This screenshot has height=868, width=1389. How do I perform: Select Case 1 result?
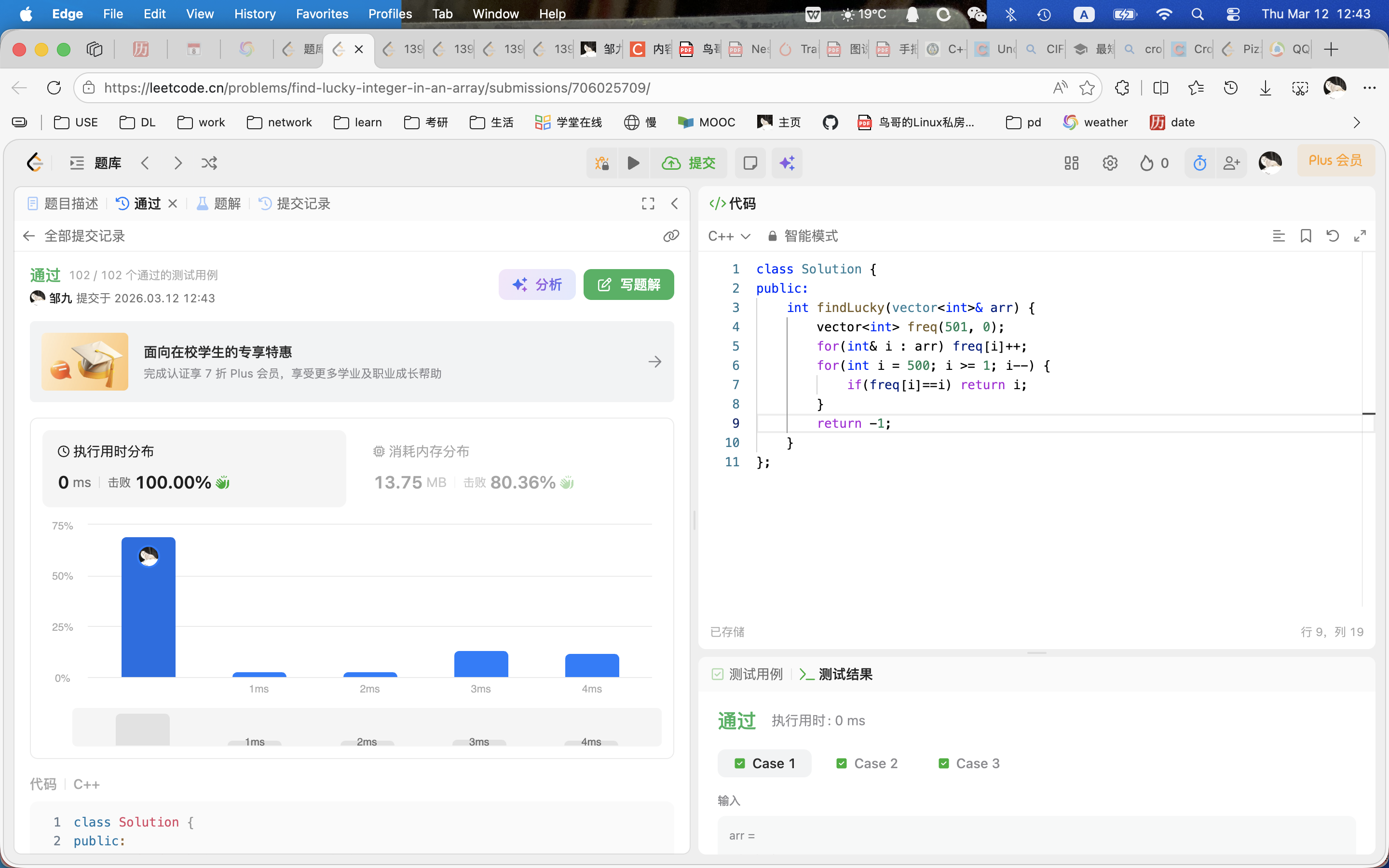[x=764, y=763]
